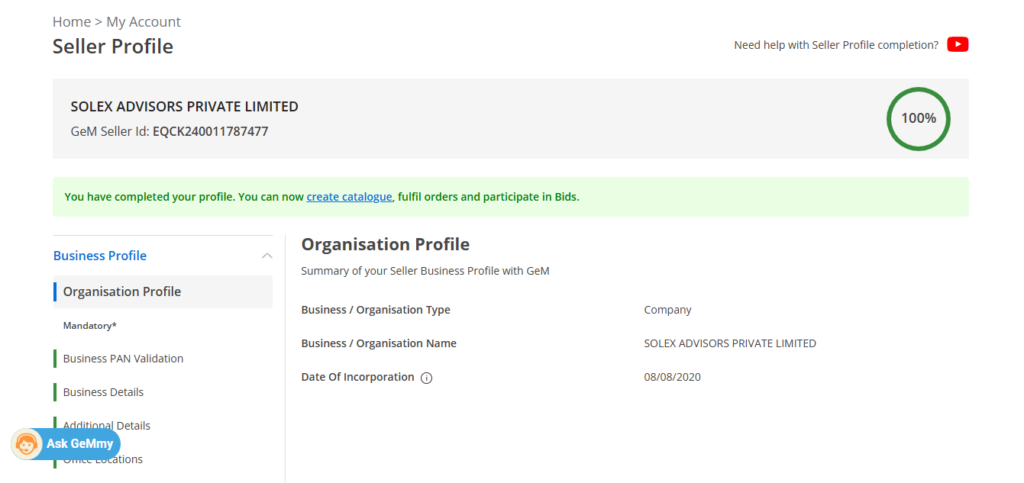Click 'Summary of your Seller Business Profile' text

(425, 271)
